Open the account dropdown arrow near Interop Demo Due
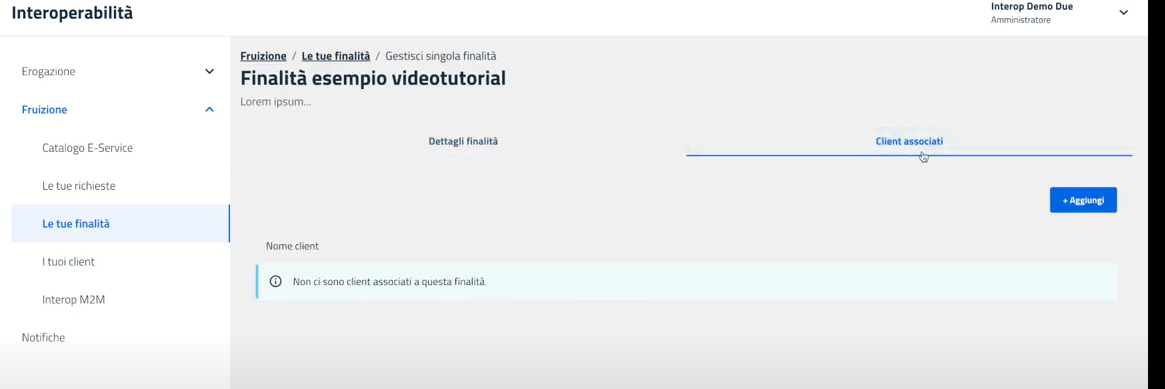 [x=1123, y=13]
